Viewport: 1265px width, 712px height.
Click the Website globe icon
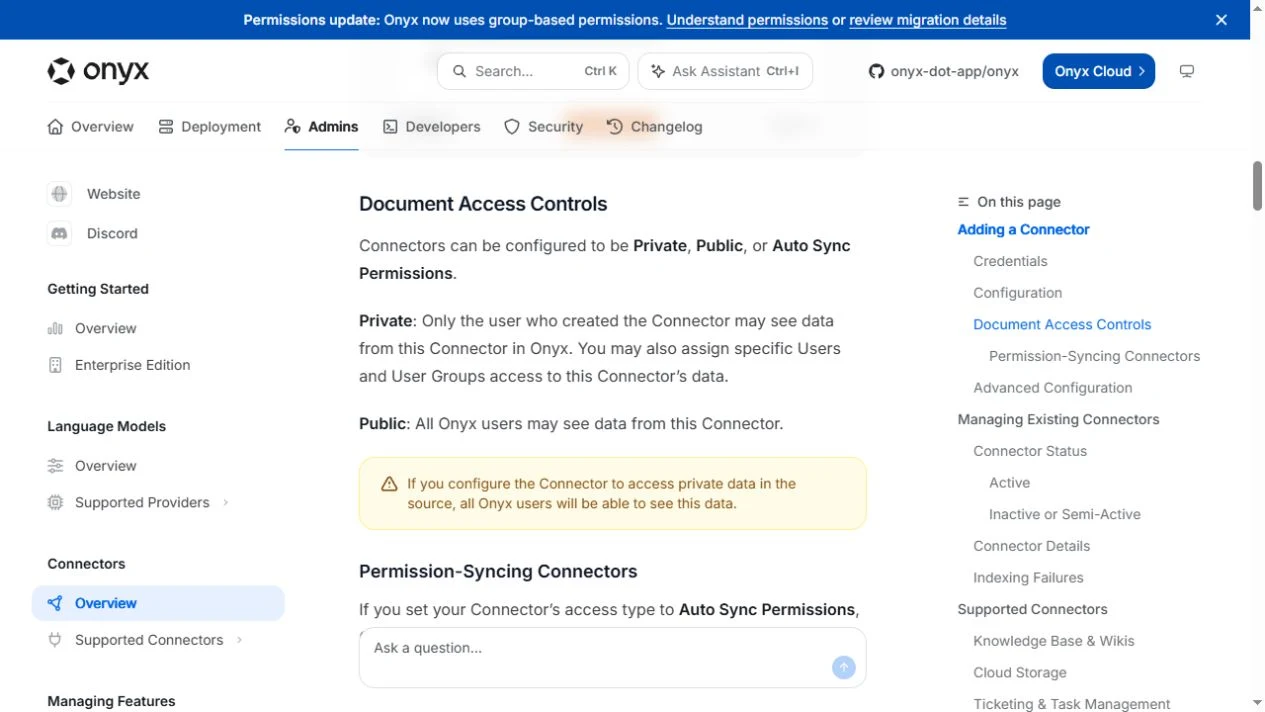point(59,194)
